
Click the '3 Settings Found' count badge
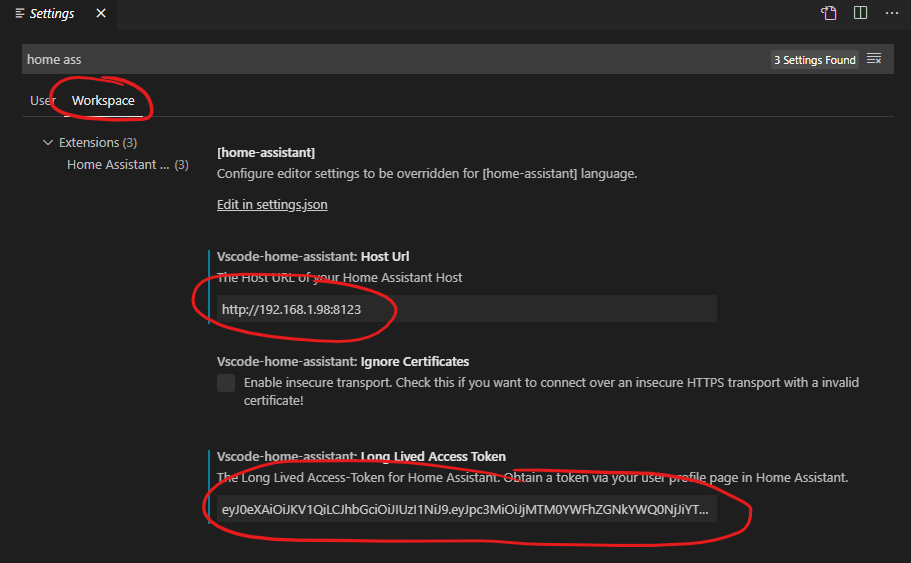point(815,60)
